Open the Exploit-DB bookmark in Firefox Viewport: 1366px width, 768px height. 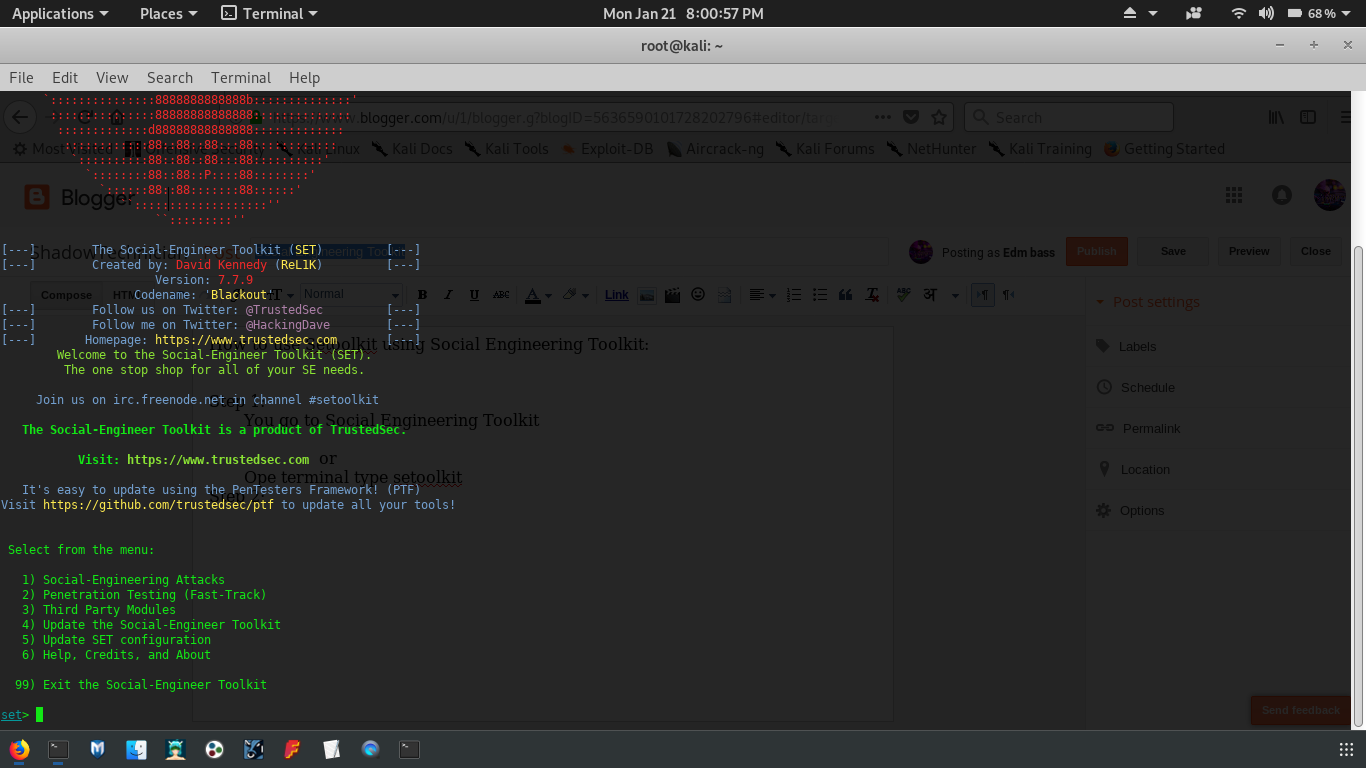[606, 149]
